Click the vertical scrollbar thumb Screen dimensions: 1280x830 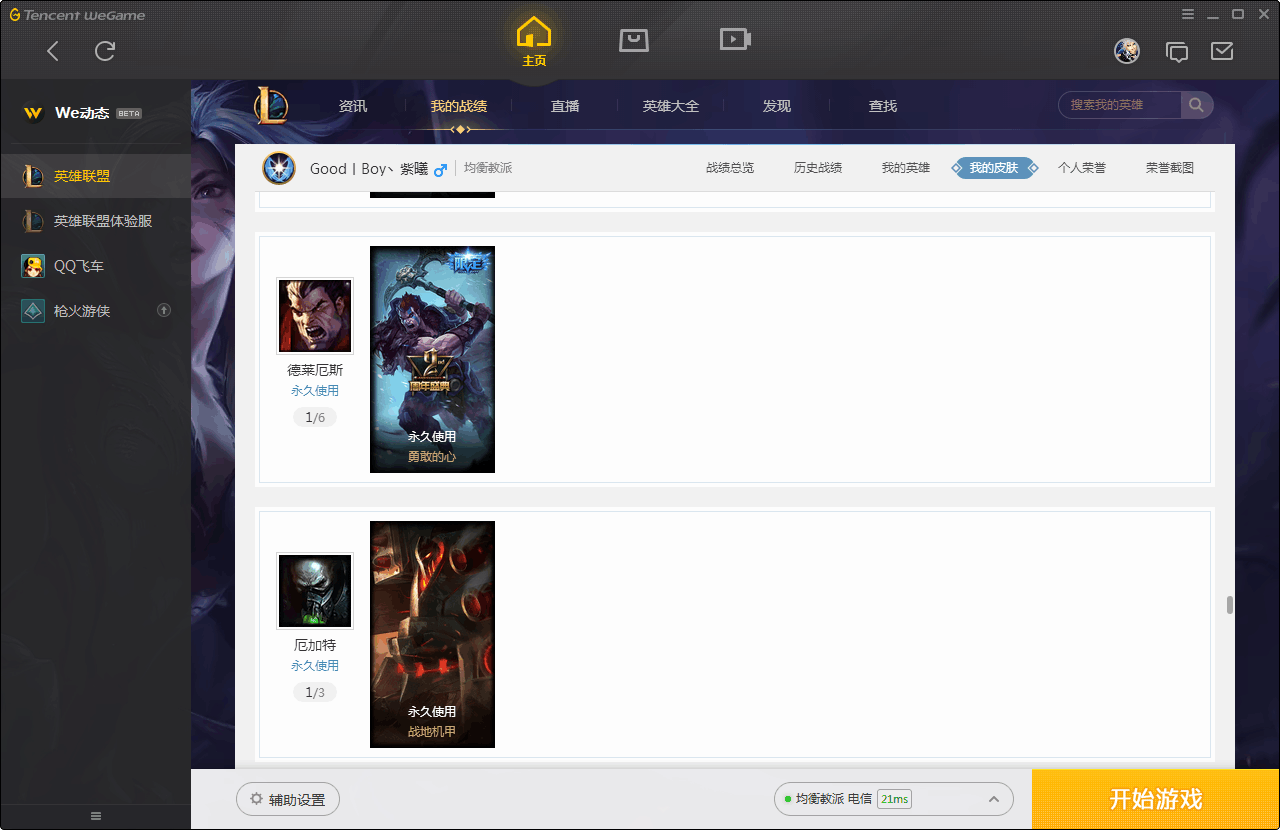click(1229, 605)
